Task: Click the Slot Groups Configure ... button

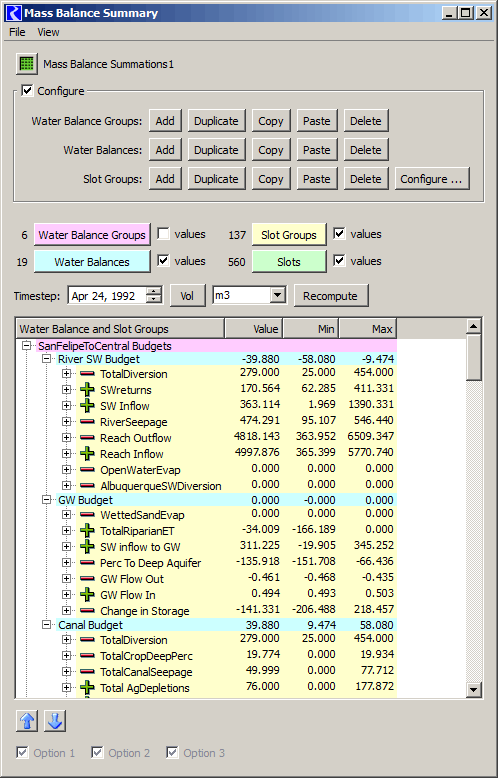Action: pyautogui.click(x=432, y=179)
